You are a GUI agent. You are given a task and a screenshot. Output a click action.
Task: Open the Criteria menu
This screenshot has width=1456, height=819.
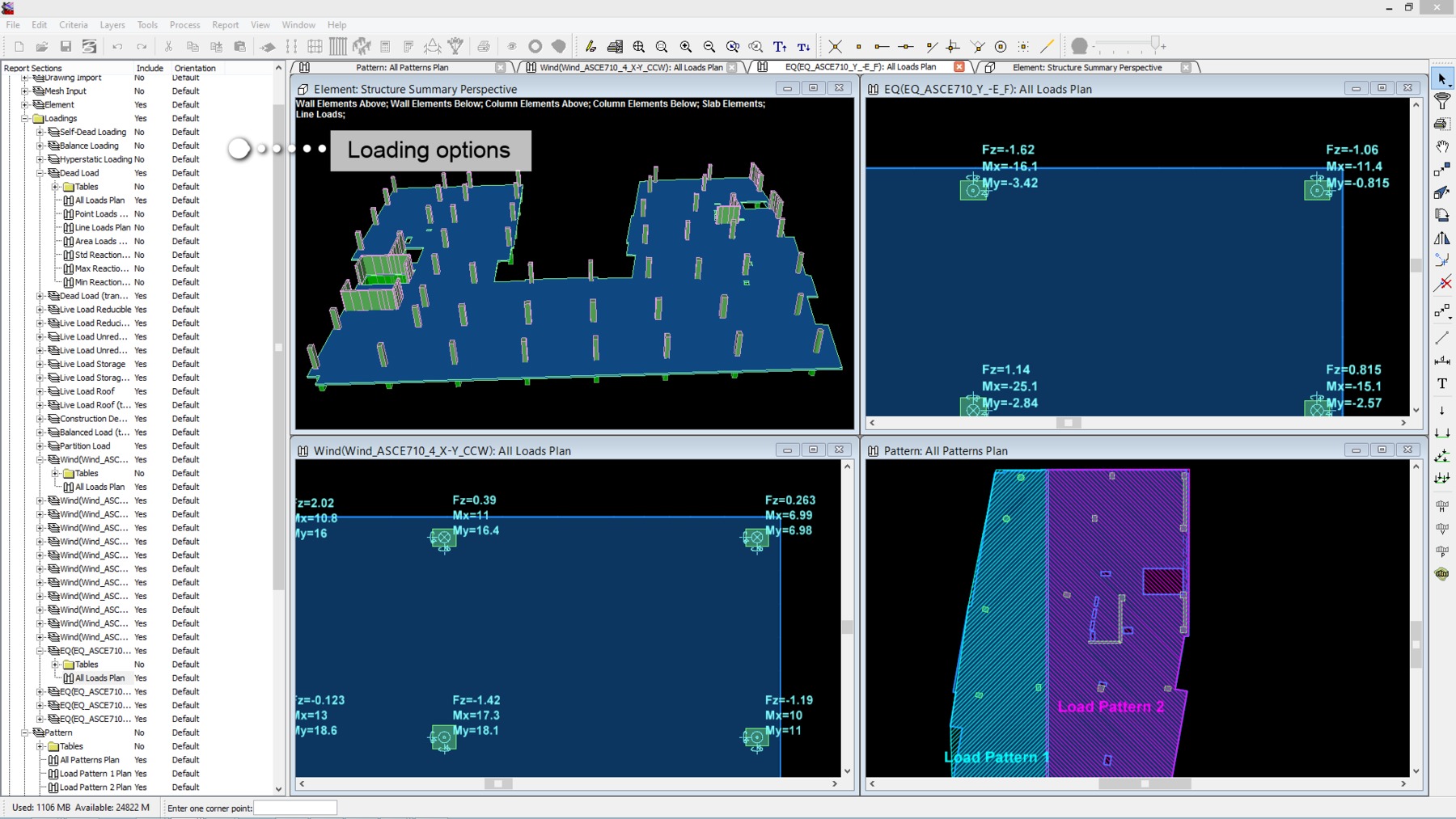(x=73, y=25)
